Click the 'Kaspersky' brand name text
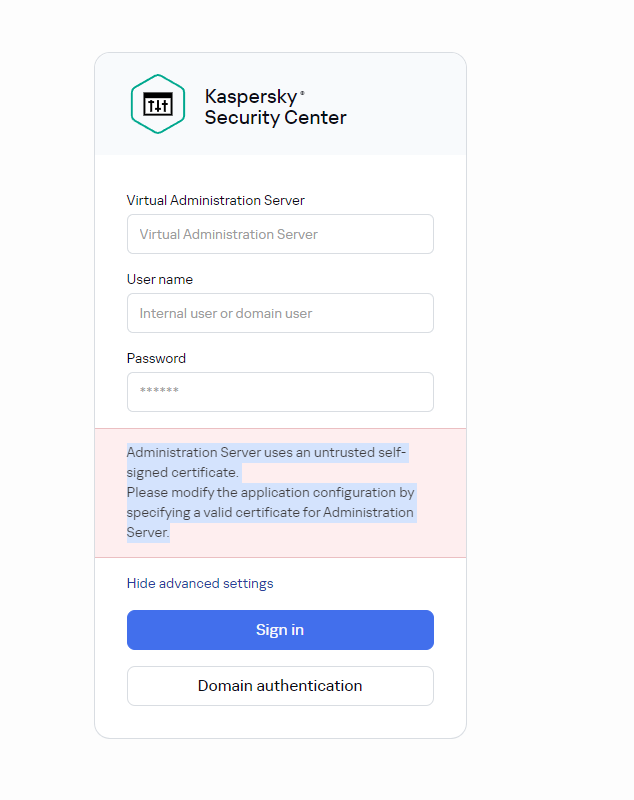The width and height of the screenshot is (634, 800). (x=251, y=97)
